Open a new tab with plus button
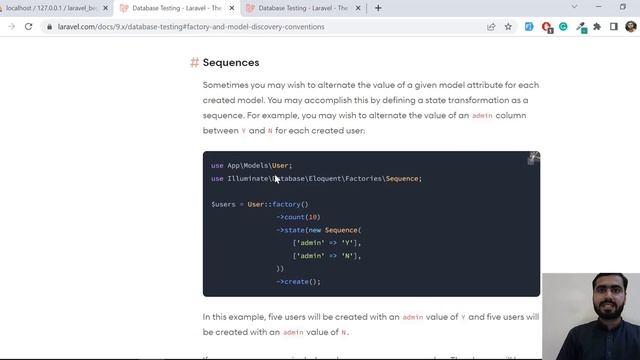 (x=378, y=8)
